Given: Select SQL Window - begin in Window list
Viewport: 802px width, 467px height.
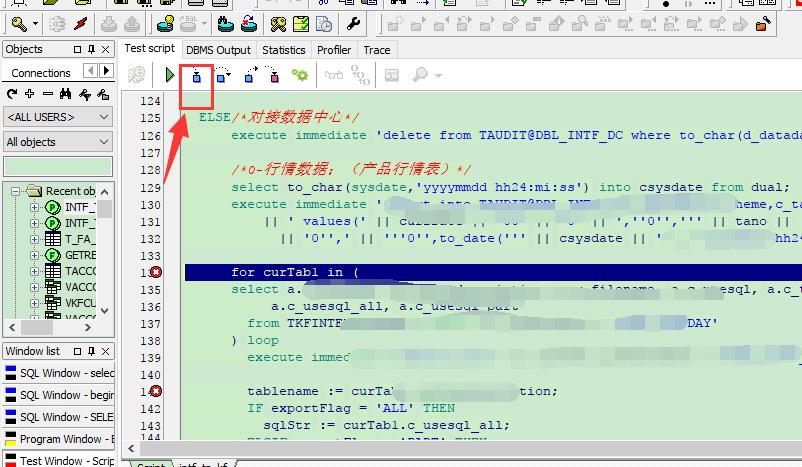Looking at the screenshot, I should pos(59,395).
